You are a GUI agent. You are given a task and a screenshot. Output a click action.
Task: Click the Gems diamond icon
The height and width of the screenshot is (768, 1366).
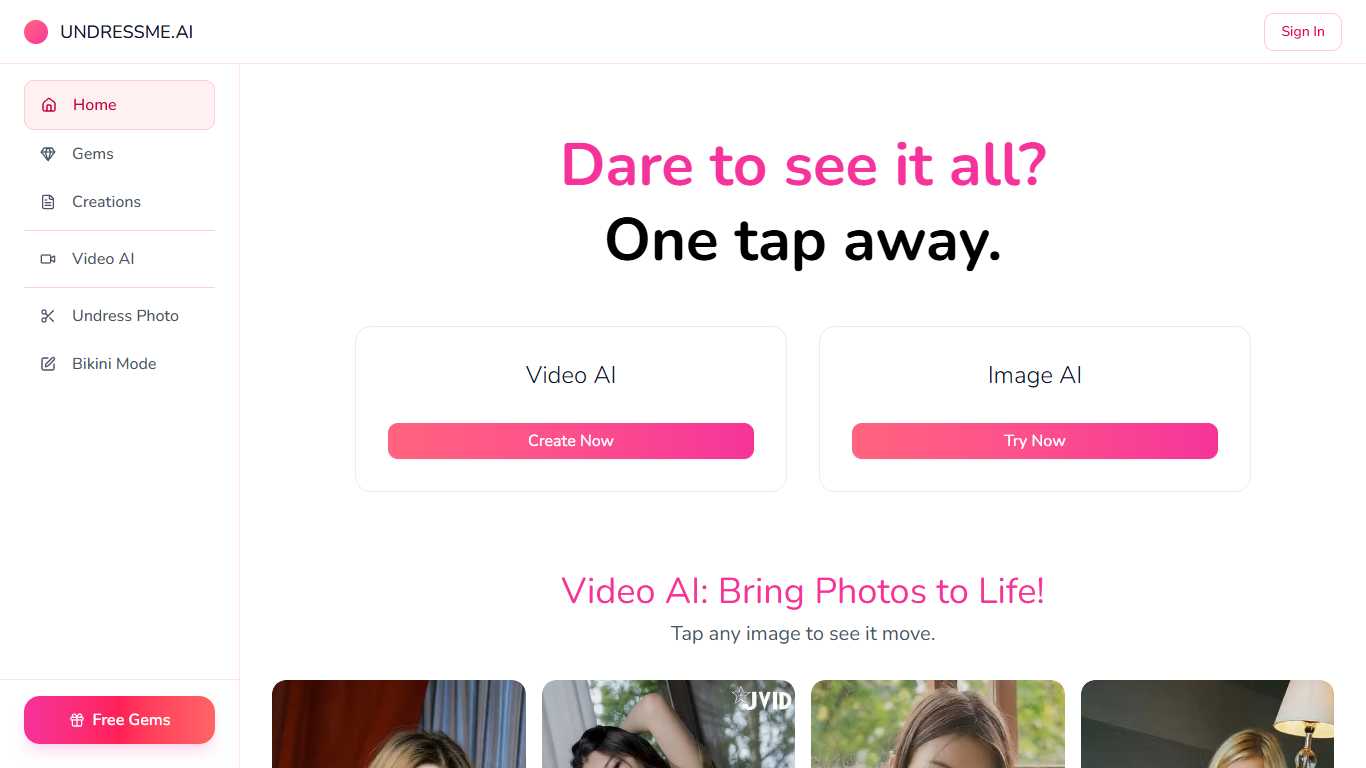pos(48,154)
